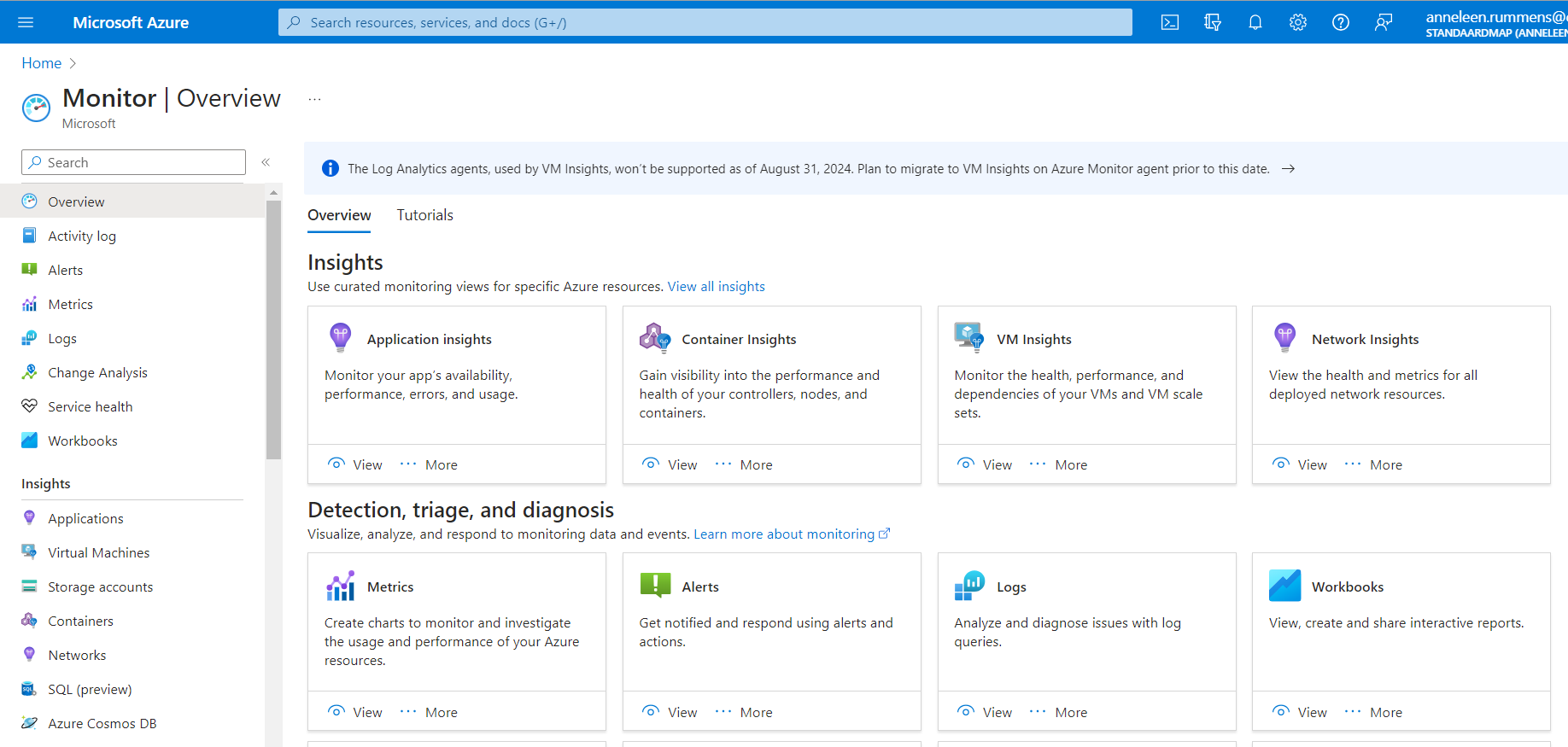Click the Monitor gauge icon beside the title
The height and width of the screenshot is (747, 1568).
36,108
